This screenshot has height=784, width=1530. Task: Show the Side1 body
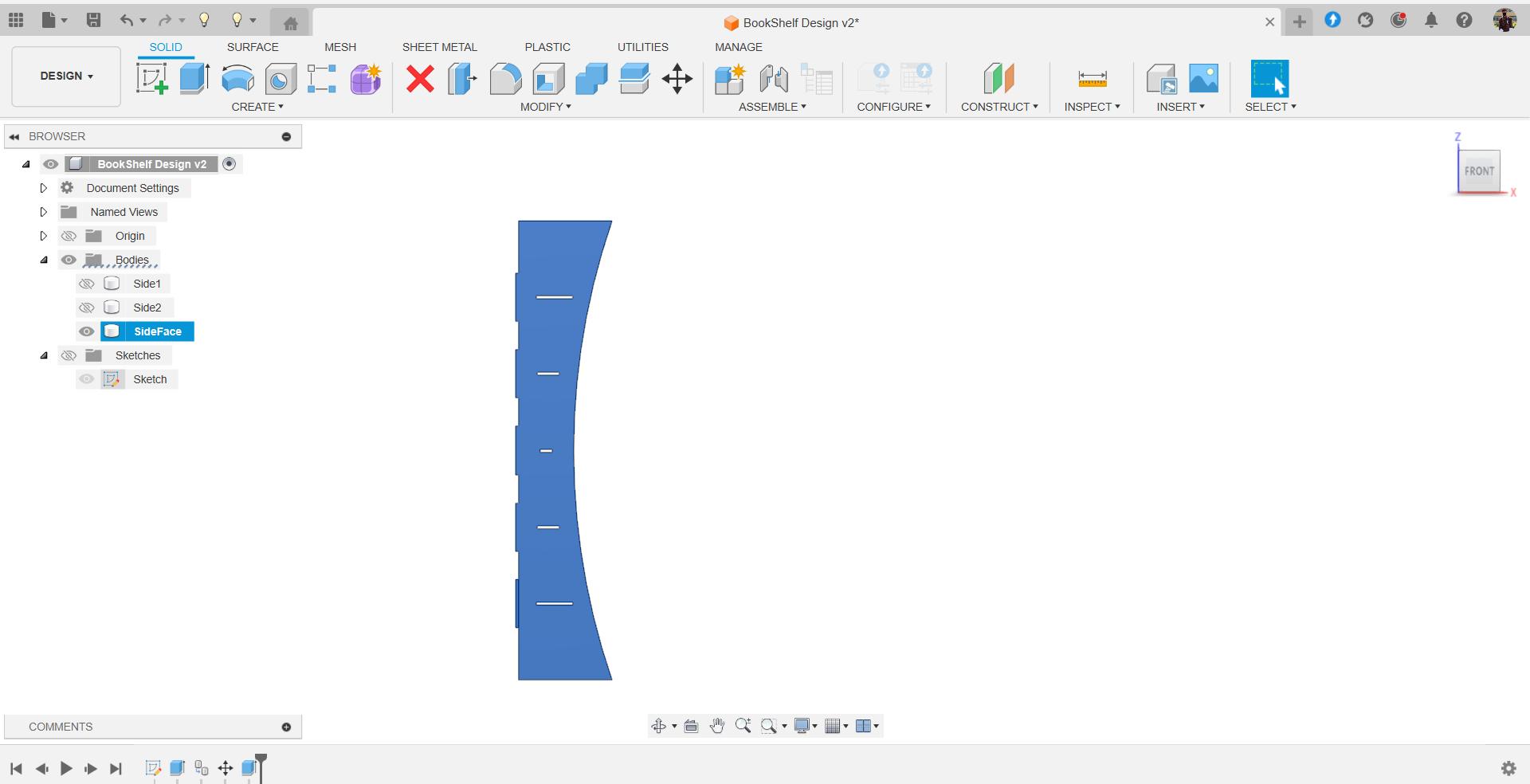point(87,284)
